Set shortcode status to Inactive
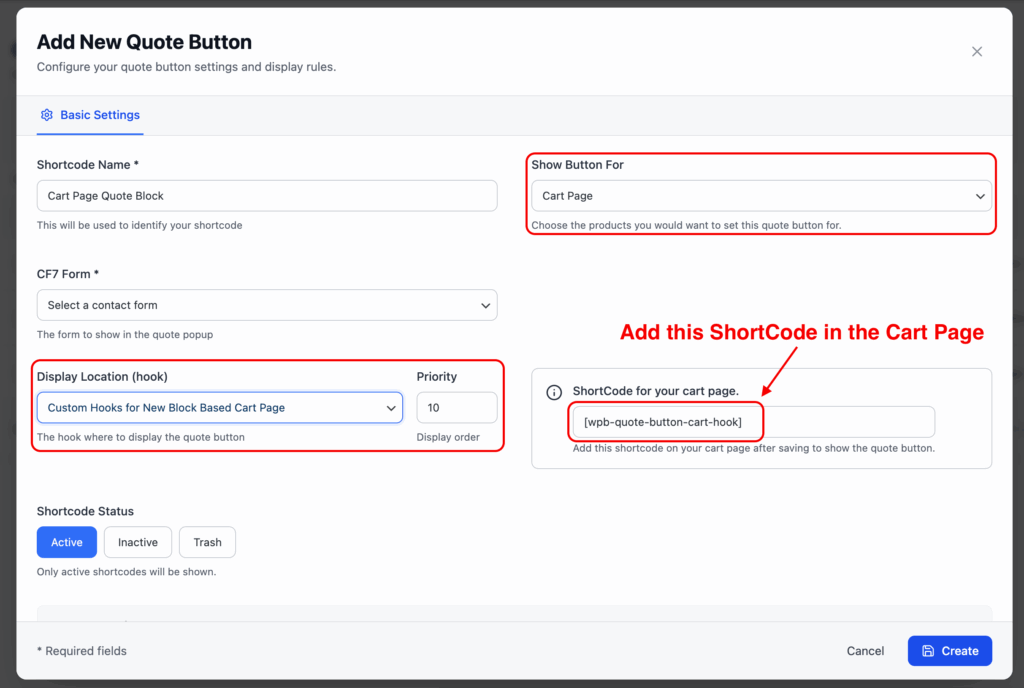This screenshot has width=1024, height=688. pyautogui.click(x=138, y=542)
